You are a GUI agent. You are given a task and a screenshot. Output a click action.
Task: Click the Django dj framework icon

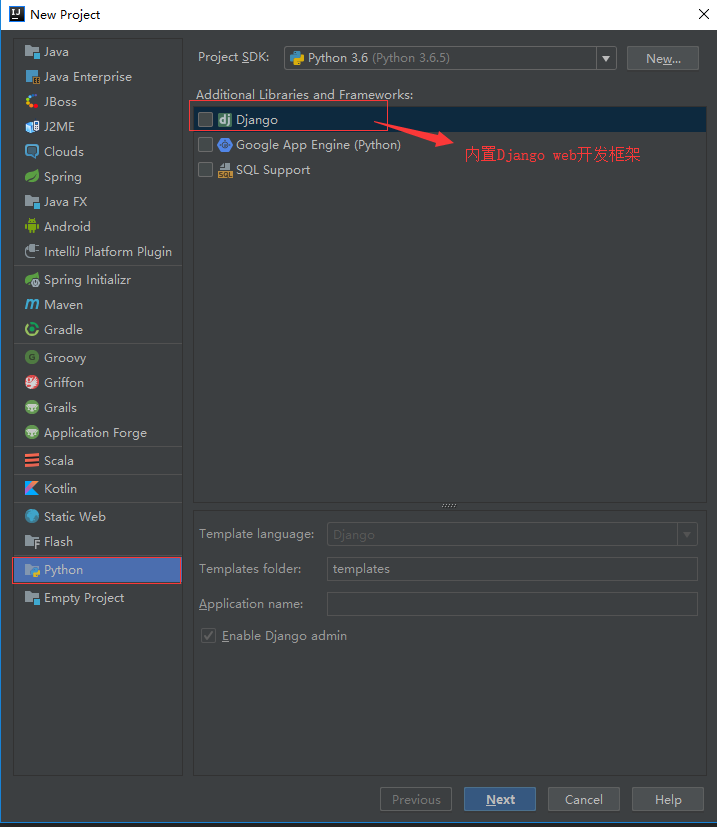point(225,120)
